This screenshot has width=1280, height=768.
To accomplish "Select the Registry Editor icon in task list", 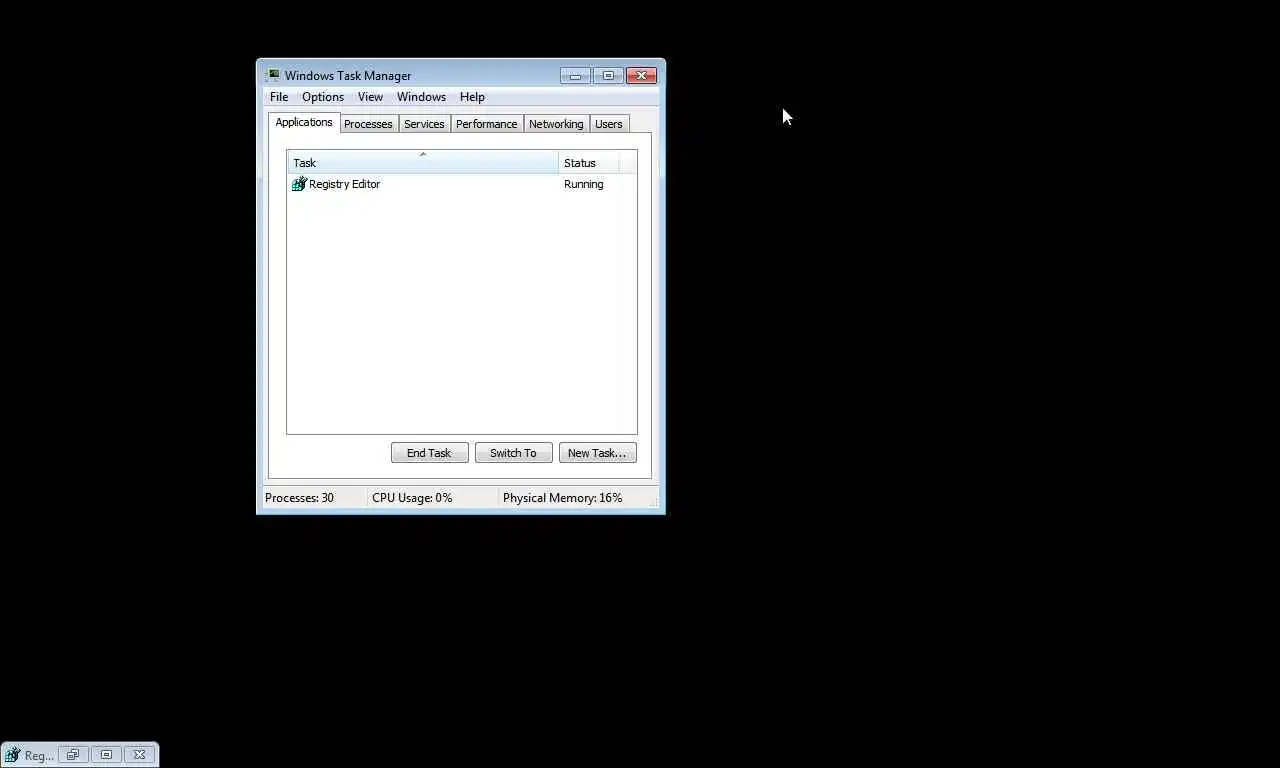I will tap(298, 184).
